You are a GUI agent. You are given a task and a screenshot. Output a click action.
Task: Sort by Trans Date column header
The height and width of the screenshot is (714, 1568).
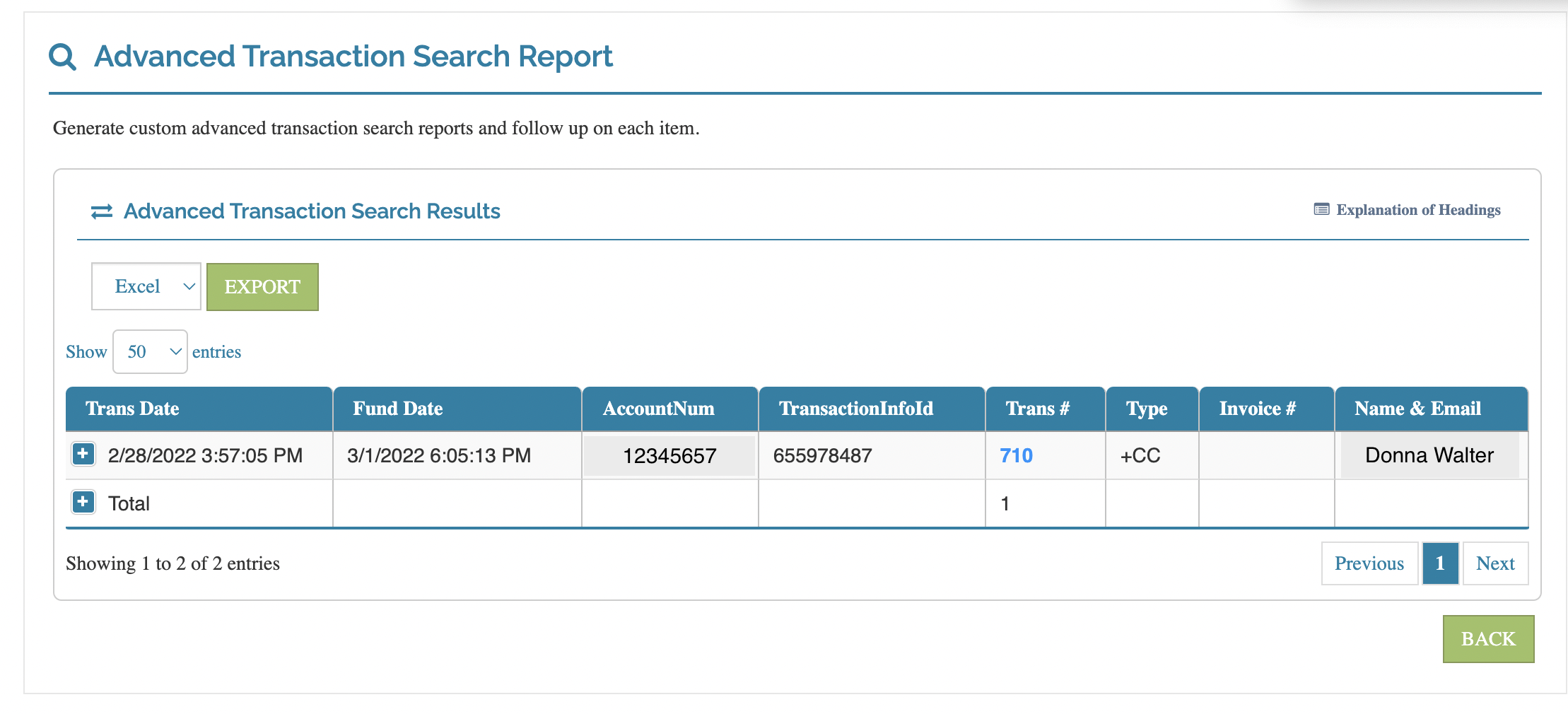point(132,409)
